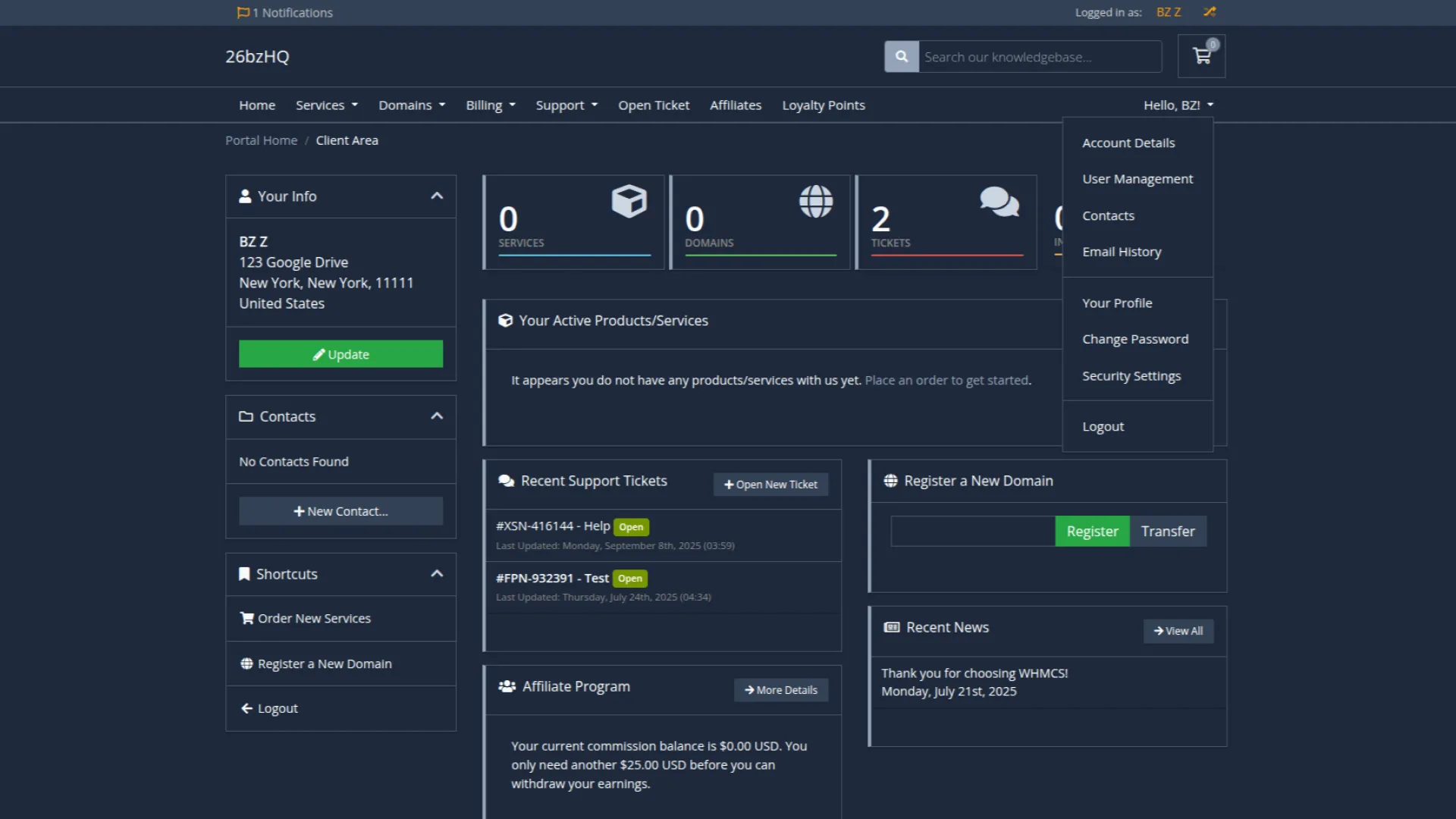
Task: Click the notifications flag icon
Action: pos(243,12)
